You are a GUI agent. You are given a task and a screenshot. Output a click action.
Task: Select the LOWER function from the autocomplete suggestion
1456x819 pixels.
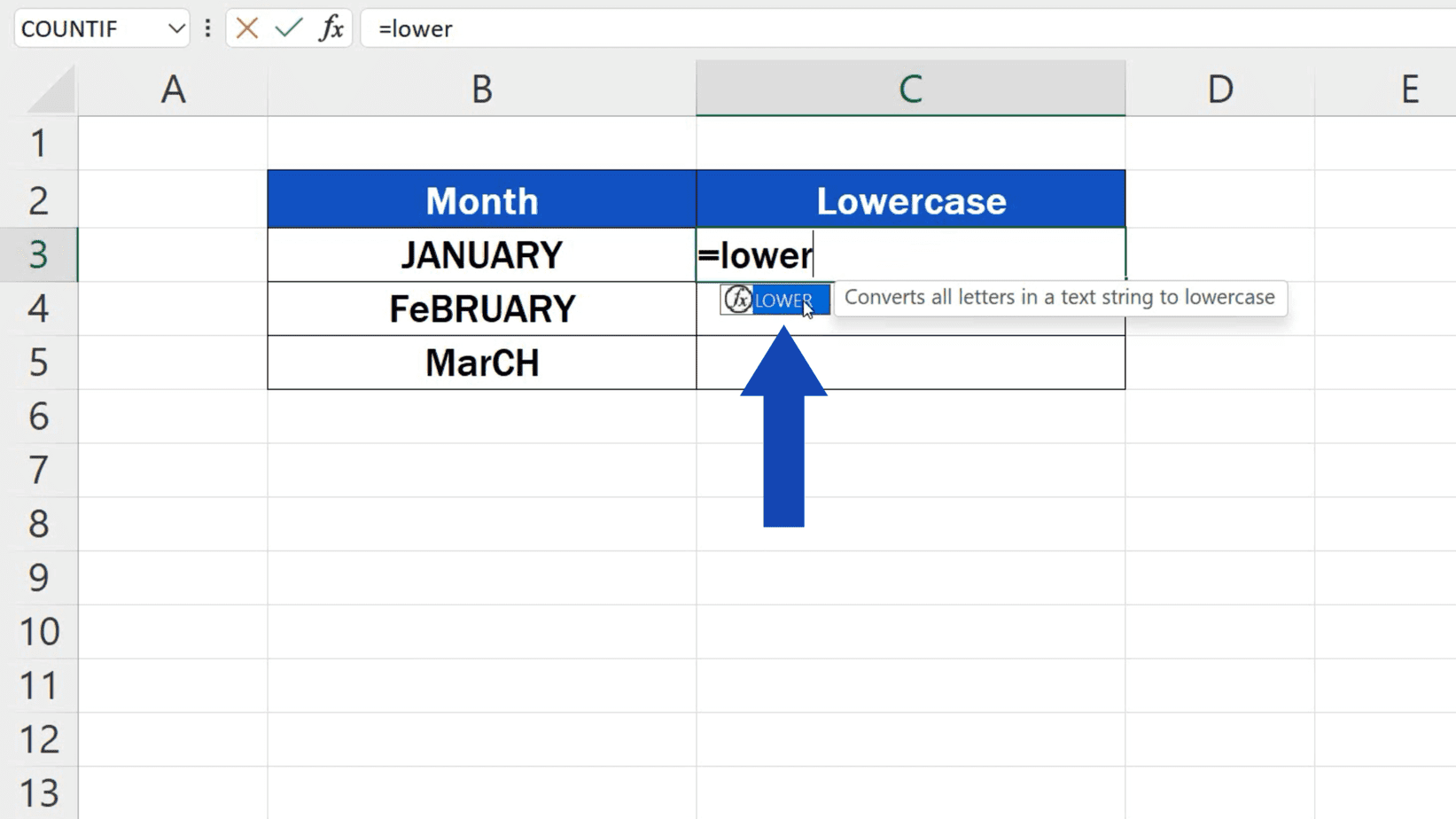(783, 300)
